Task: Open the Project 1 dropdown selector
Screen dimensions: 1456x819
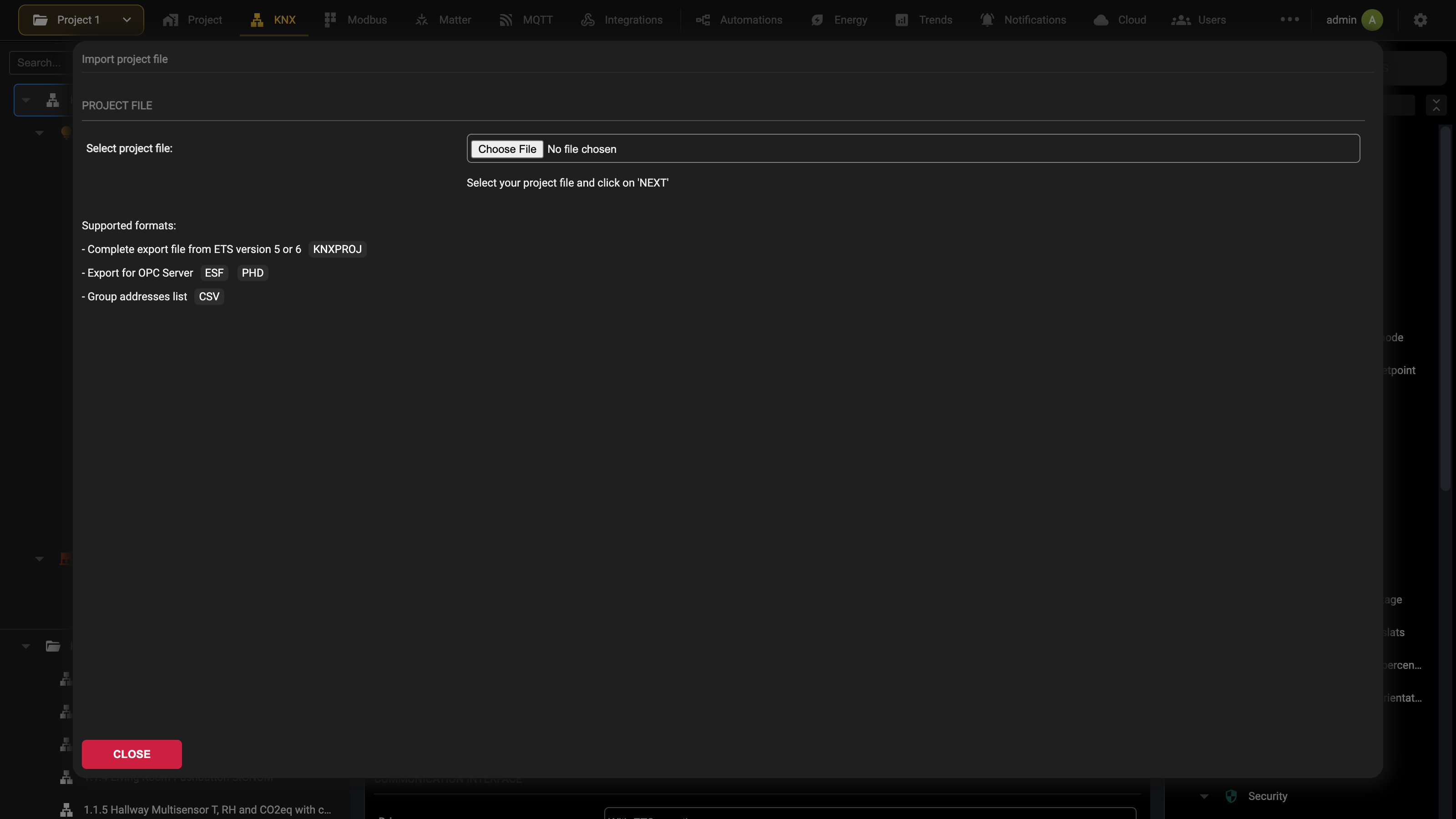Action: [81, 20]
